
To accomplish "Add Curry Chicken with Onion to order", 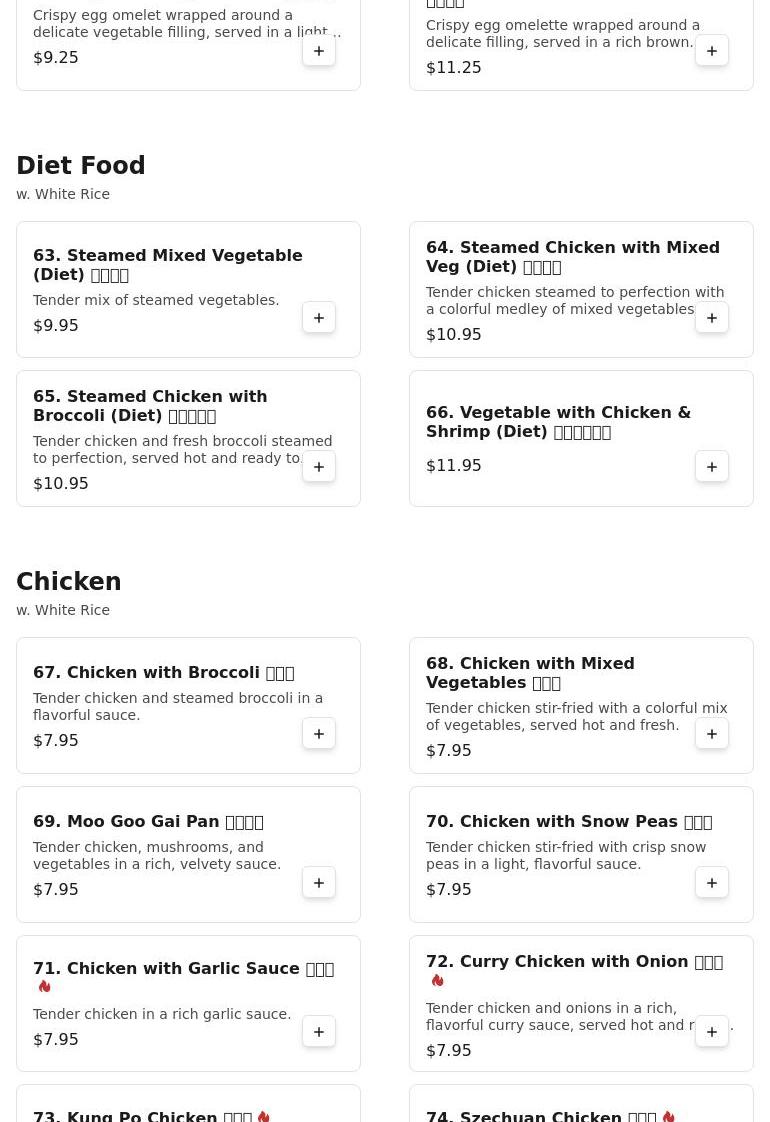I will (712, 1032).
